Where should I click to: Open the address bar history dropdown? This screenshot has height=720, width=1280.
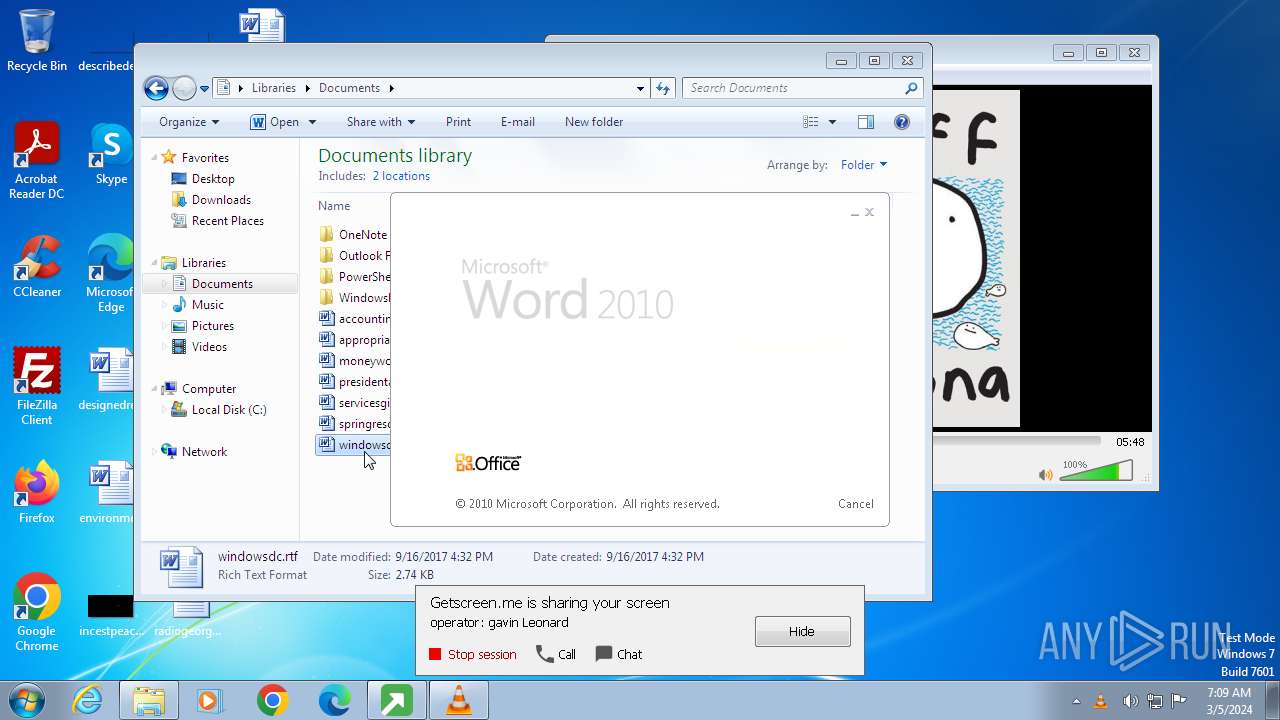point(640,88)
